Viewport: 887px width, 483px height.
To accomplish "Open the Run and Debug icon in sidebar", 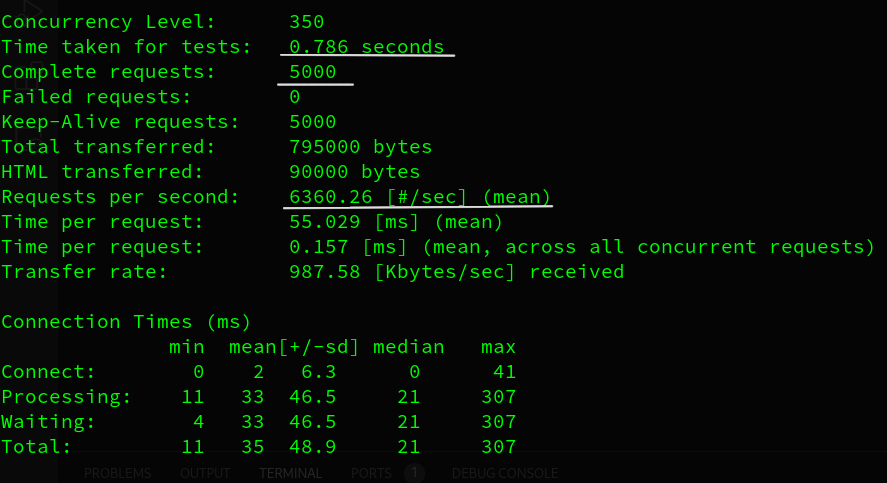I will click(29, 10).
